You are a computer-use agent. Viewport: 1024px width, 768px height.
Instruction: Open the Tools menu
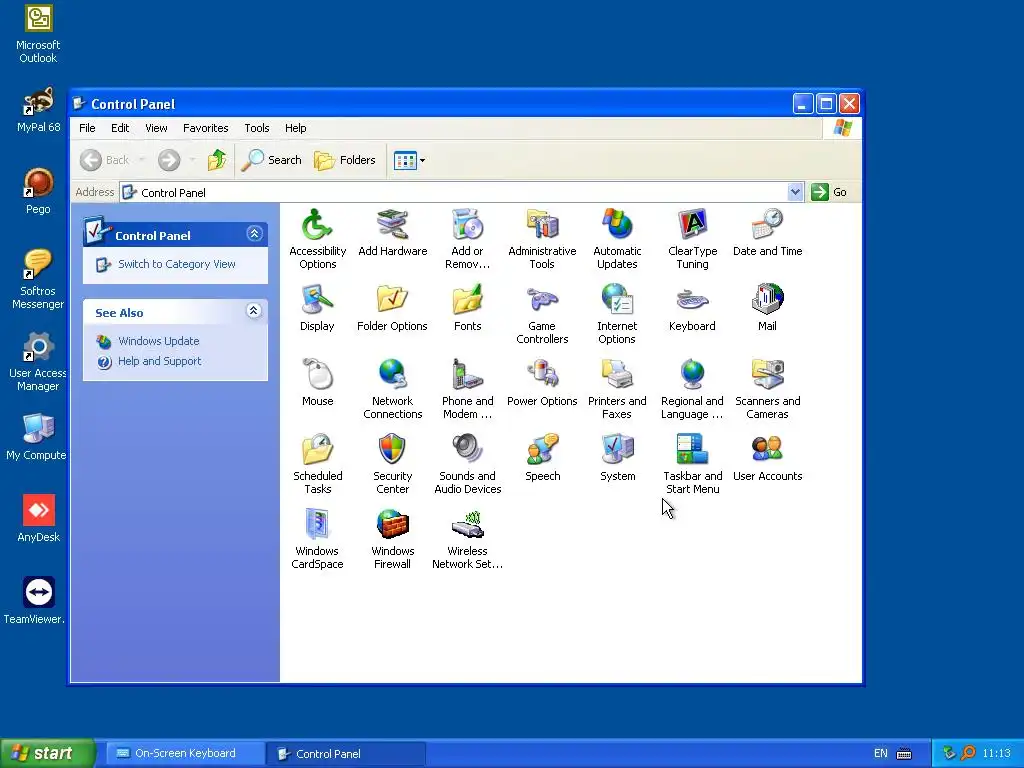257,128
